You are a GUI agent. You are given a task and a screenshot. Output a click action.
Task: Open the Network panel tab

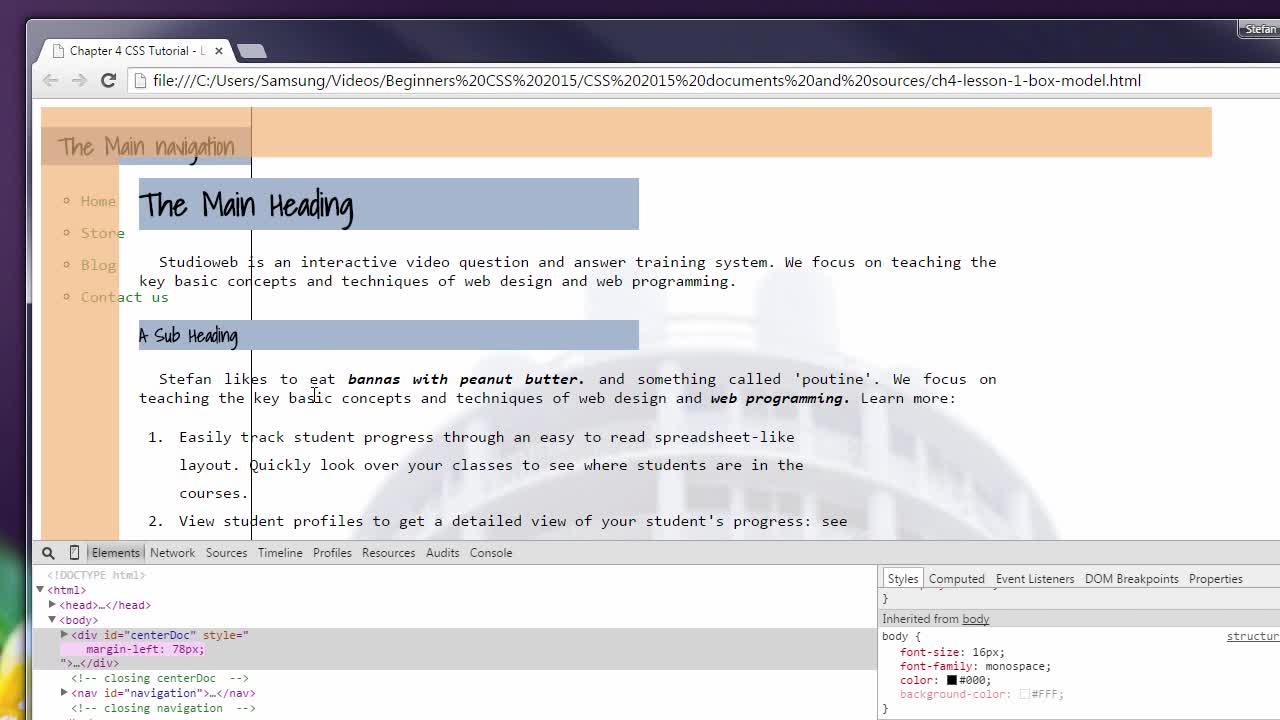(x=172, y=553)
